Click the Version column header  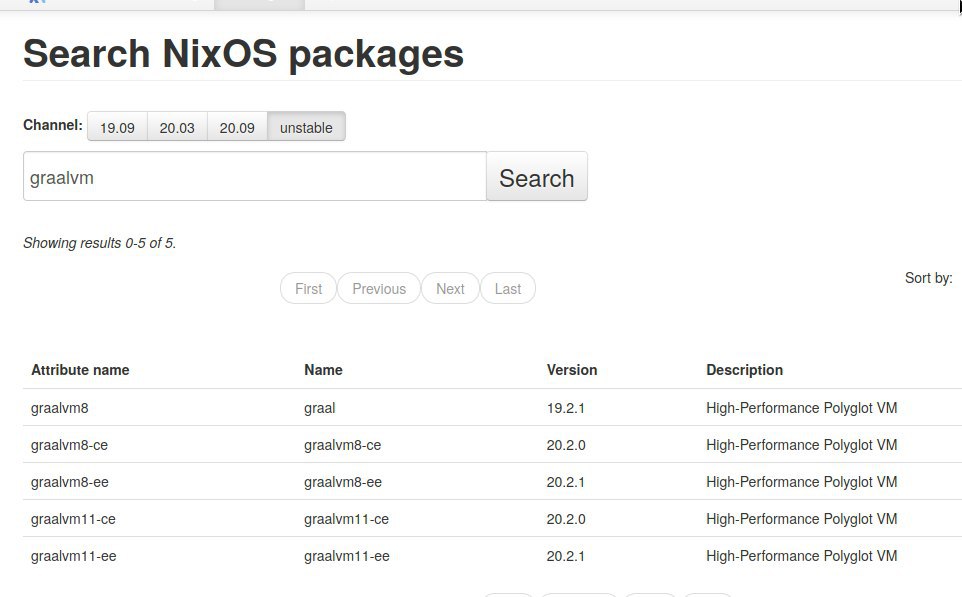coord(572,370)
